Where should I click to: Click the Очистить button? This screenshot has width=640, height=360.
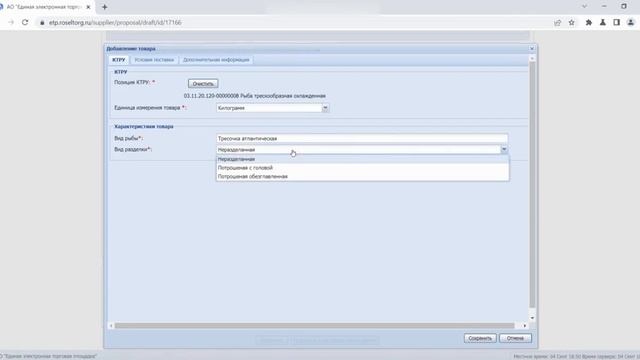(203, 84)
